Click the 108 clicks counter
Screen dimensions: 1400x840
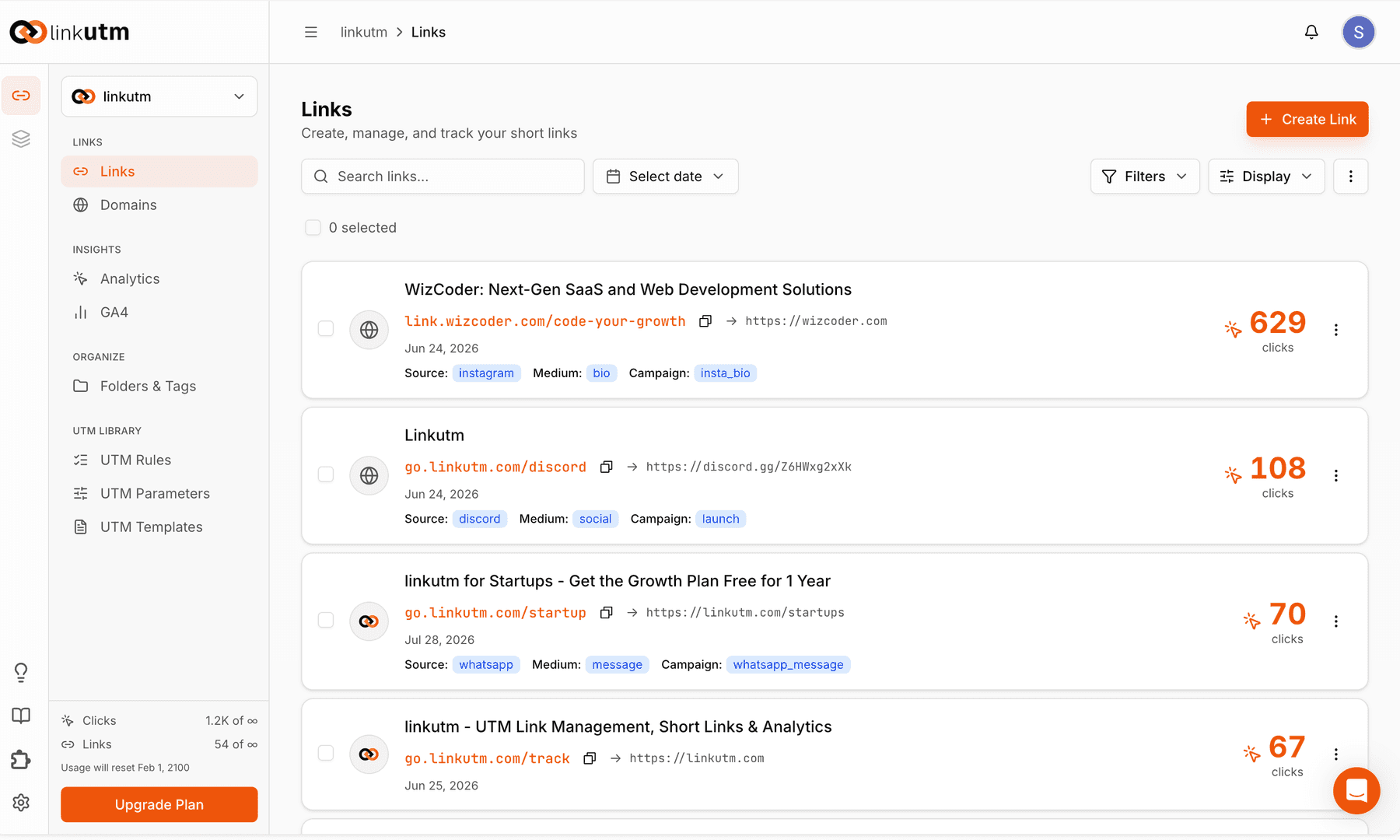pos(1265,477)
